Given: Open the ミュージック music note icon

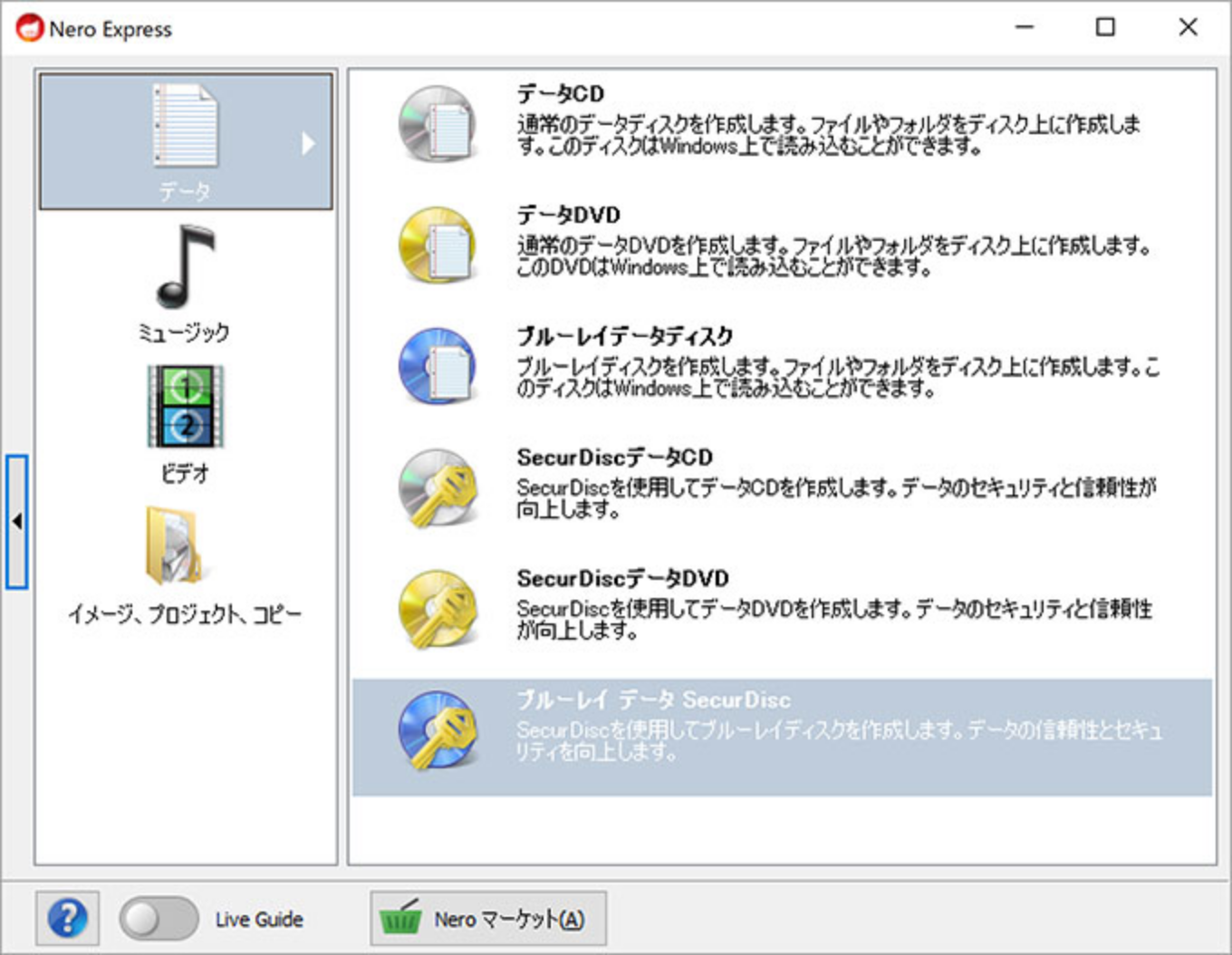Looking at the screenshot, I should [186, 266].
